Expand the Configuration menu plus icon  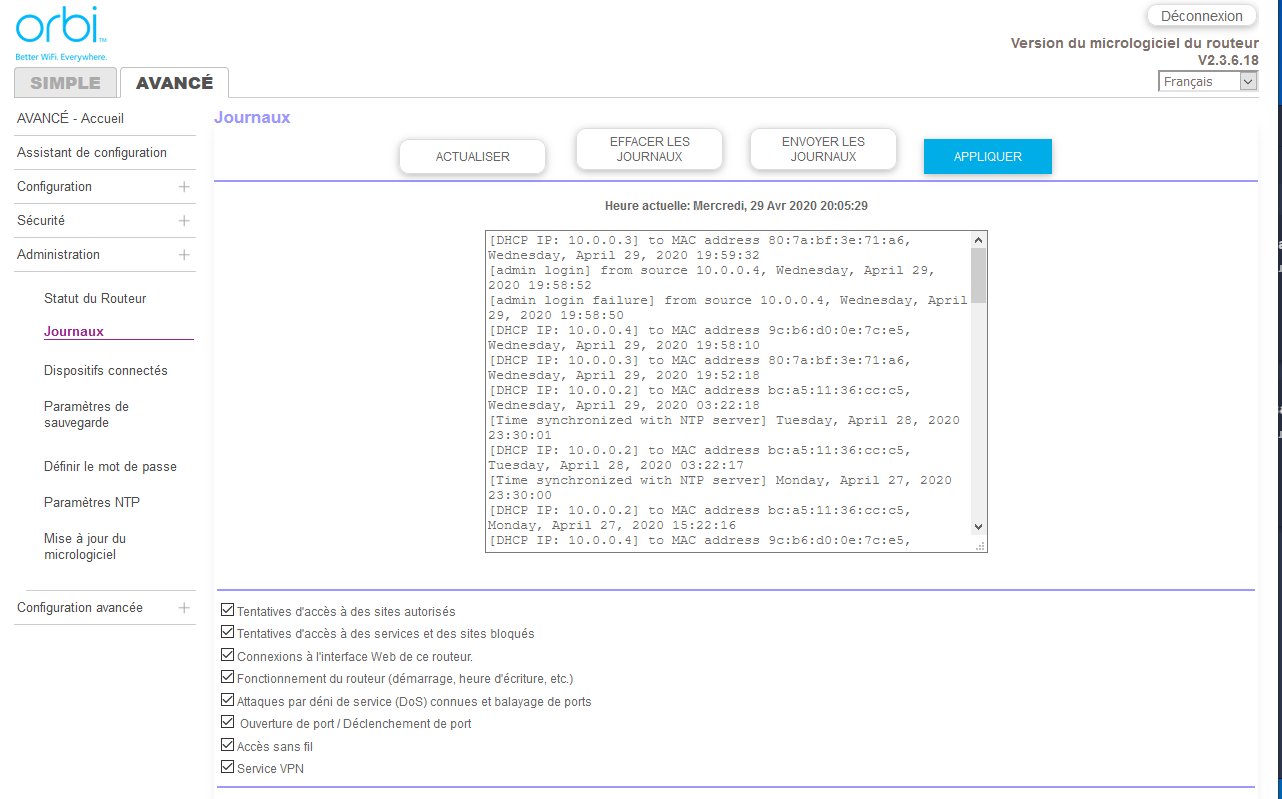point(184,187)
